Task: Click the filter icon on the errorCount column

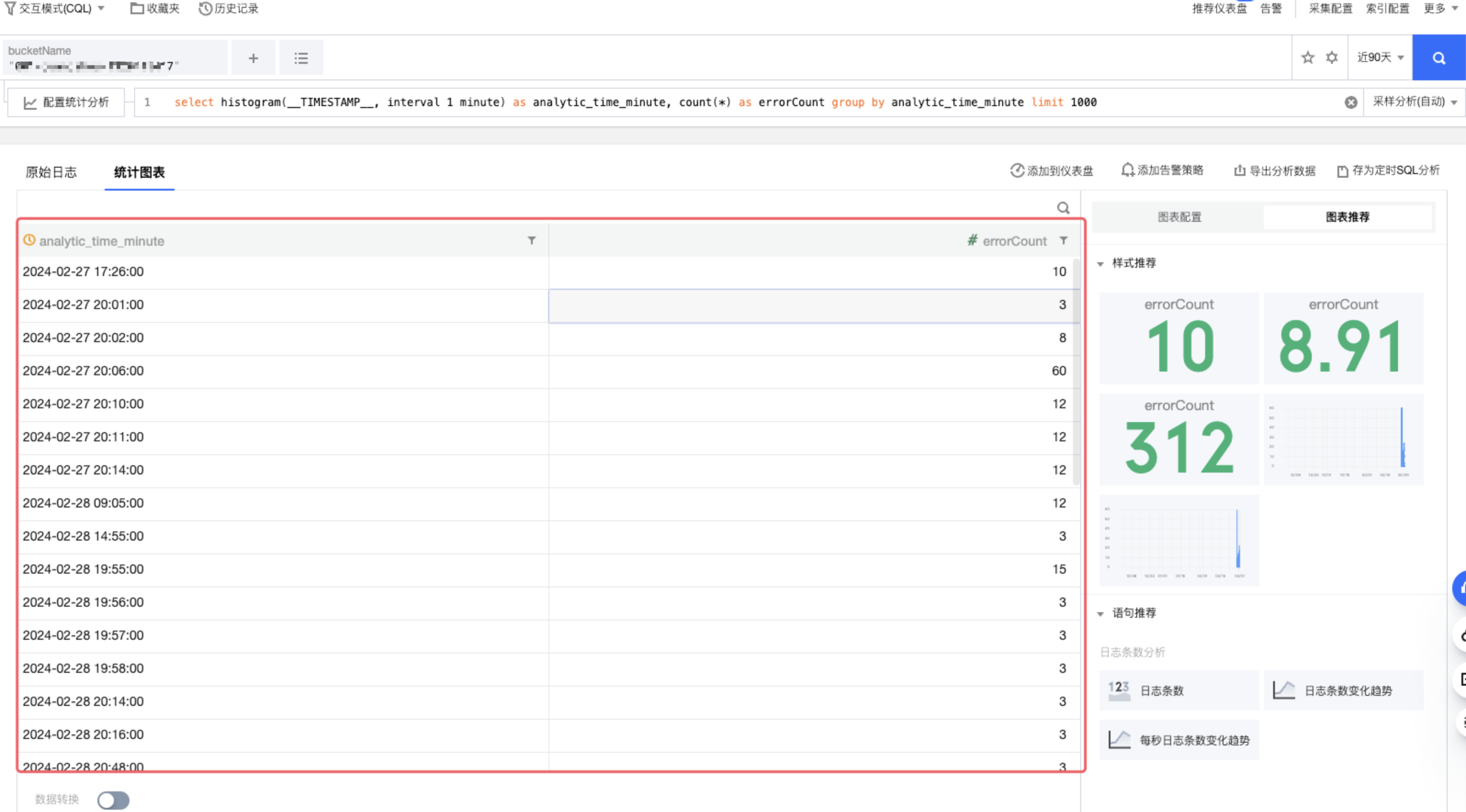Action: tap(1063, 241)
